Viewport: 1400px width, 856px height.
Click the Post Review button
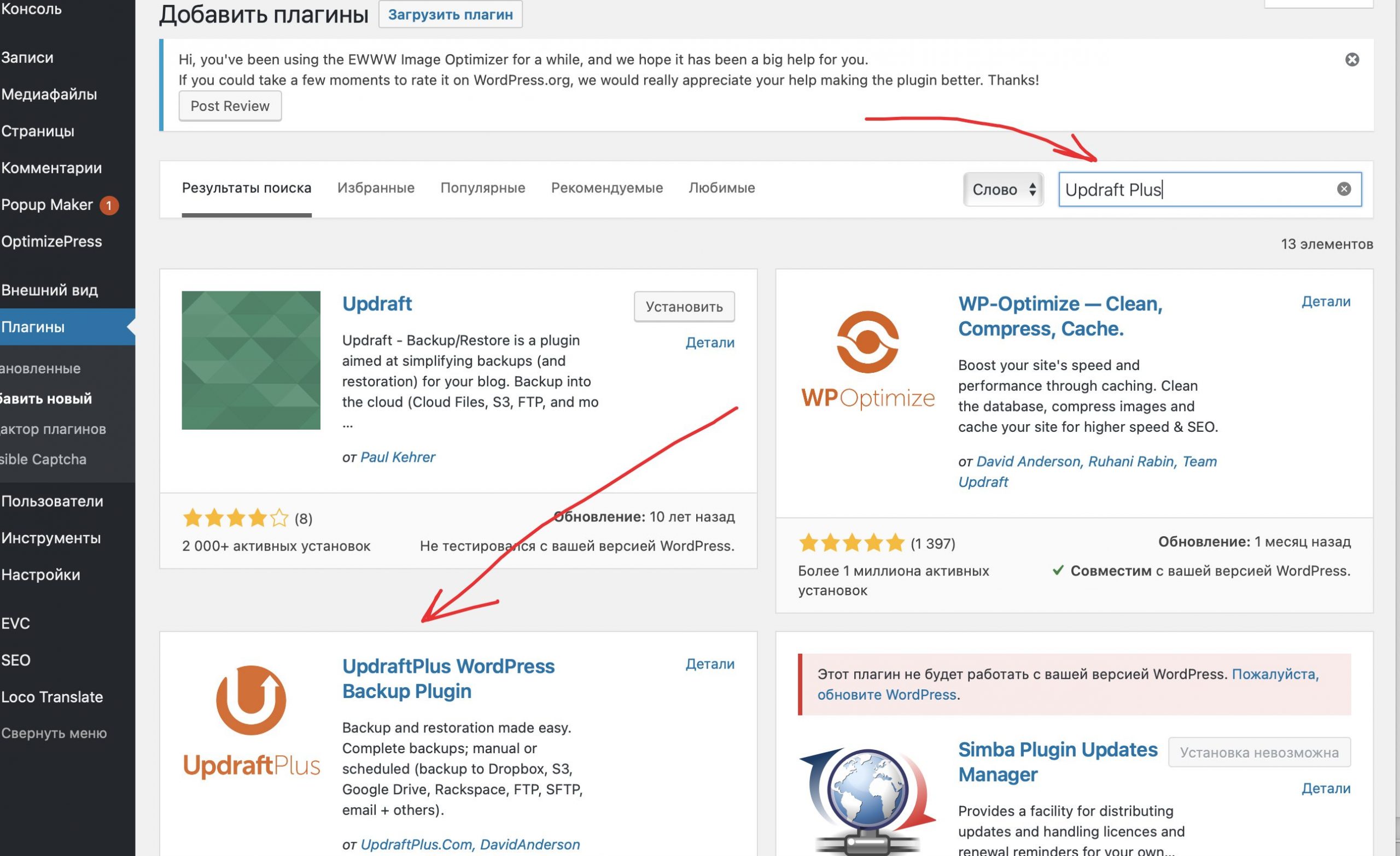point(230,106)
